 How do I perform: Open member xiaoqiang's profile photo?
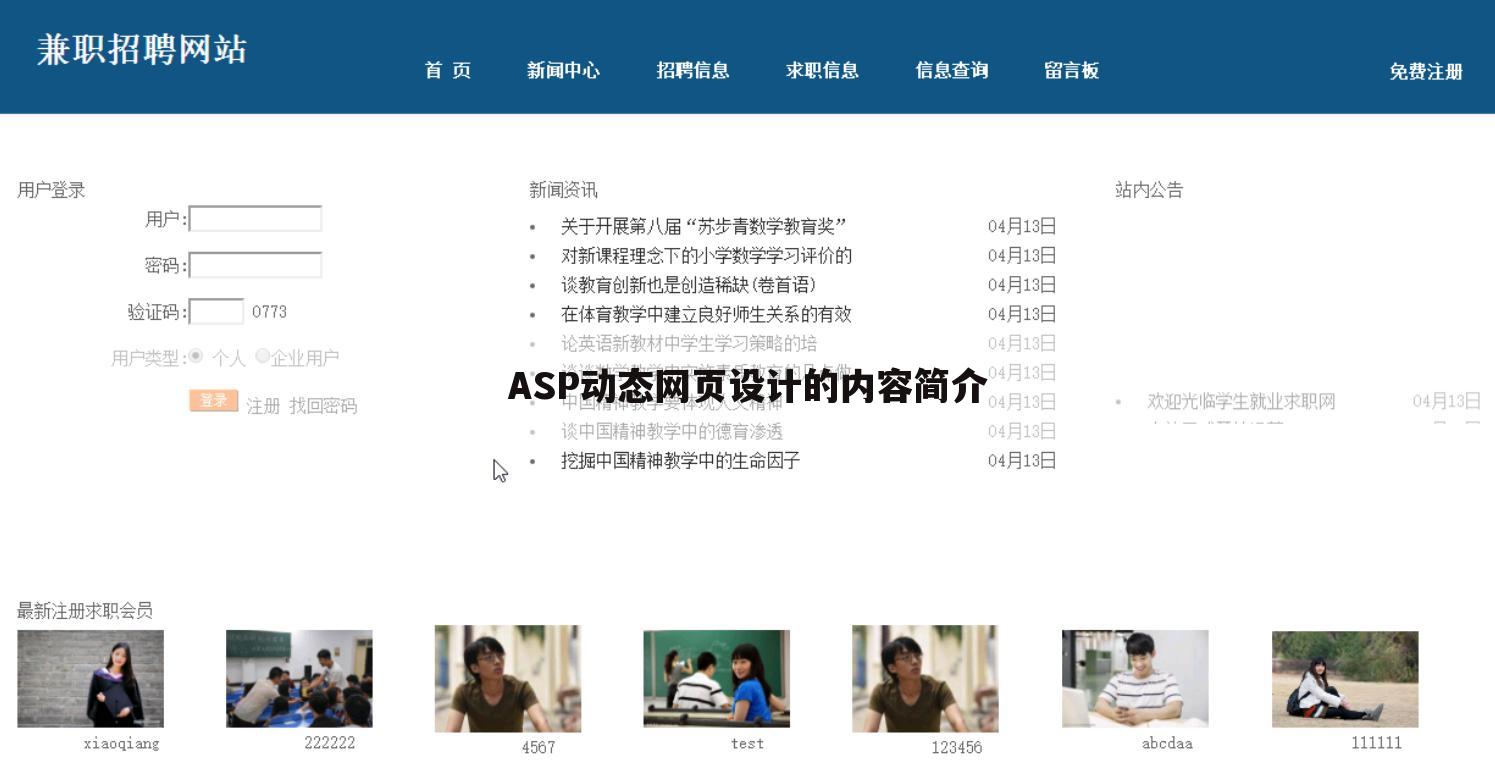89,678
